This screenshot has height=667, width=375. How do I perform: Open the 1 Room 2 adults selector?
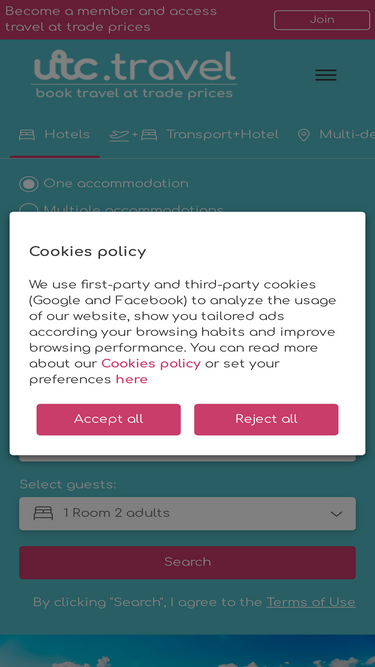pyautogui.click(x=188, y=513)
